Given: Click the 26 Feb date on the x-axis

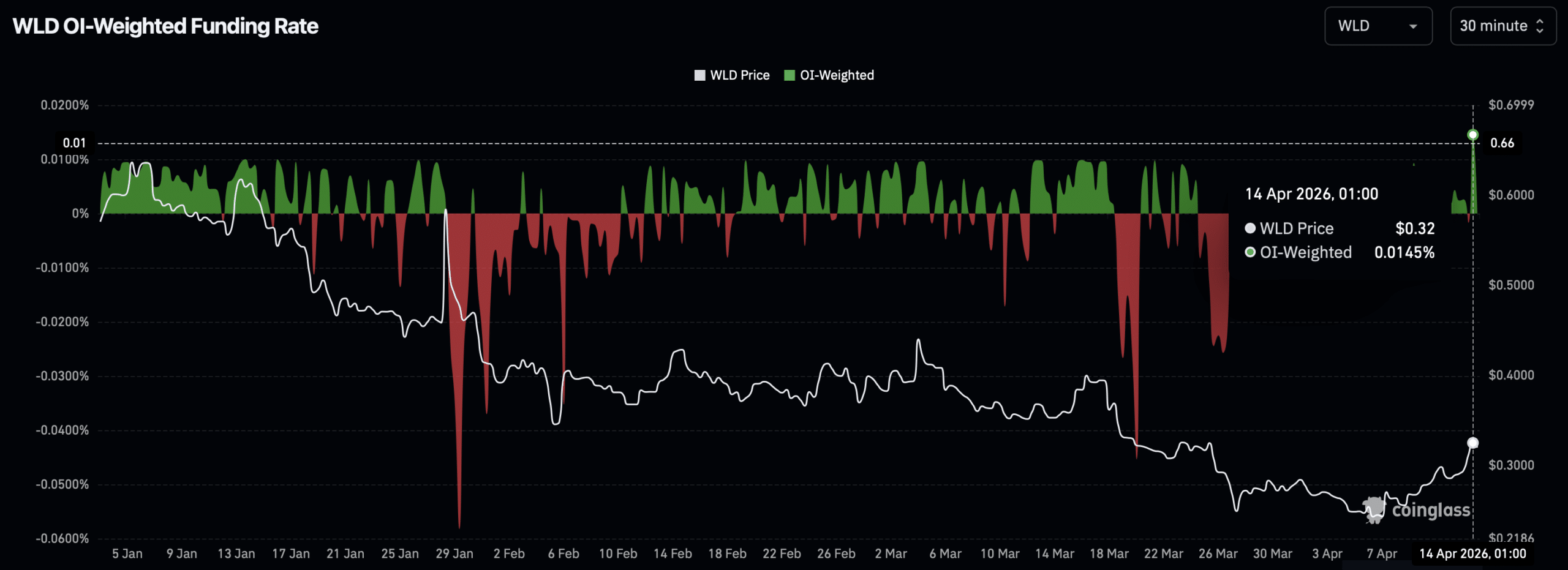Looking at the screenshot, I should point(836,554).
